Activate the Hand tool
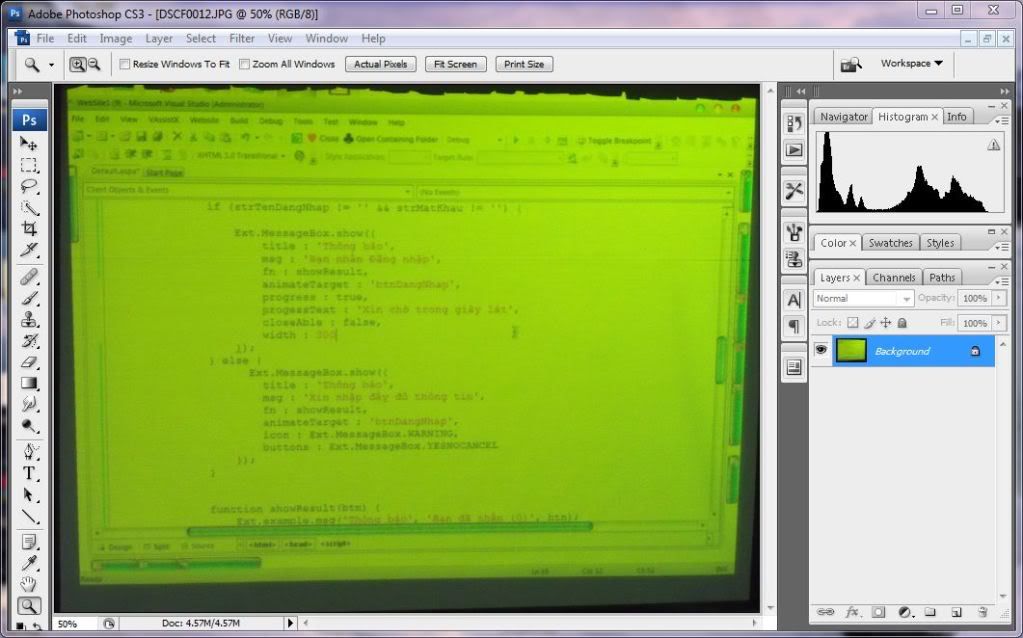Image resolution: width=1023 pixels, height=638 pixels. pyautogui.click(x=29, y=584)
